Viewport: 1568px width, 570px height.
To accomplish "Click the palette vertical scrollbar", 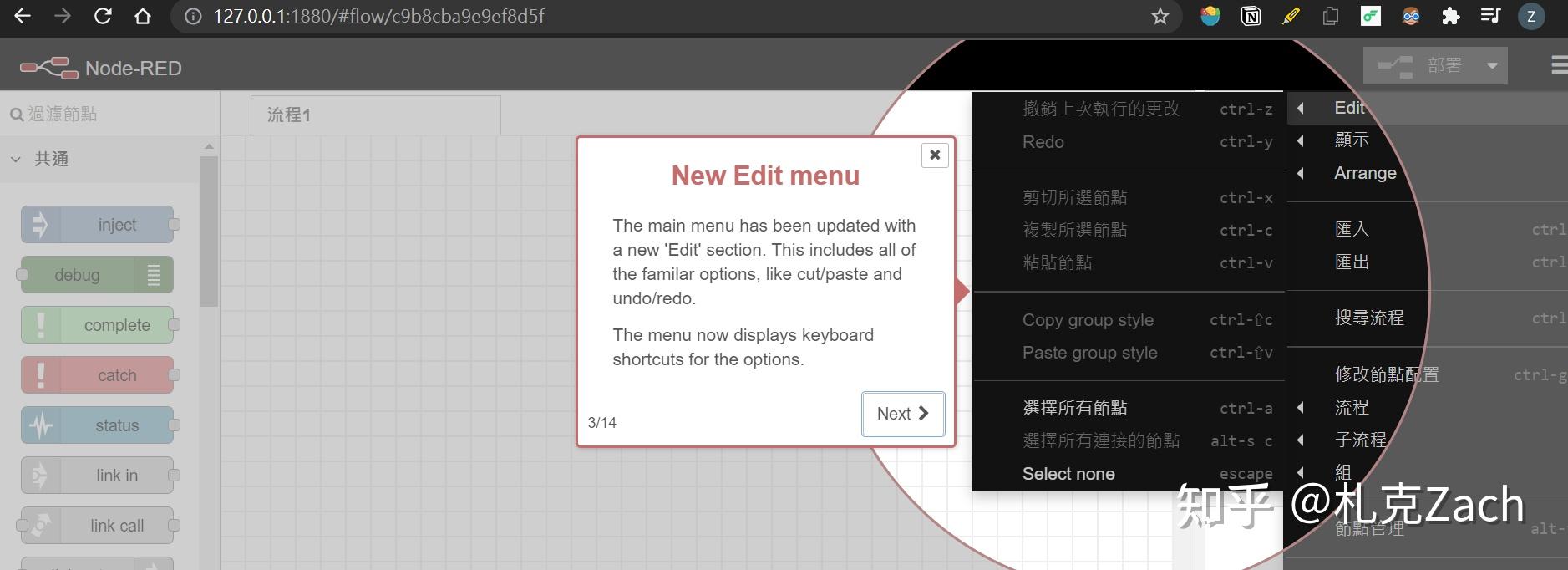I will click(209, 232).
